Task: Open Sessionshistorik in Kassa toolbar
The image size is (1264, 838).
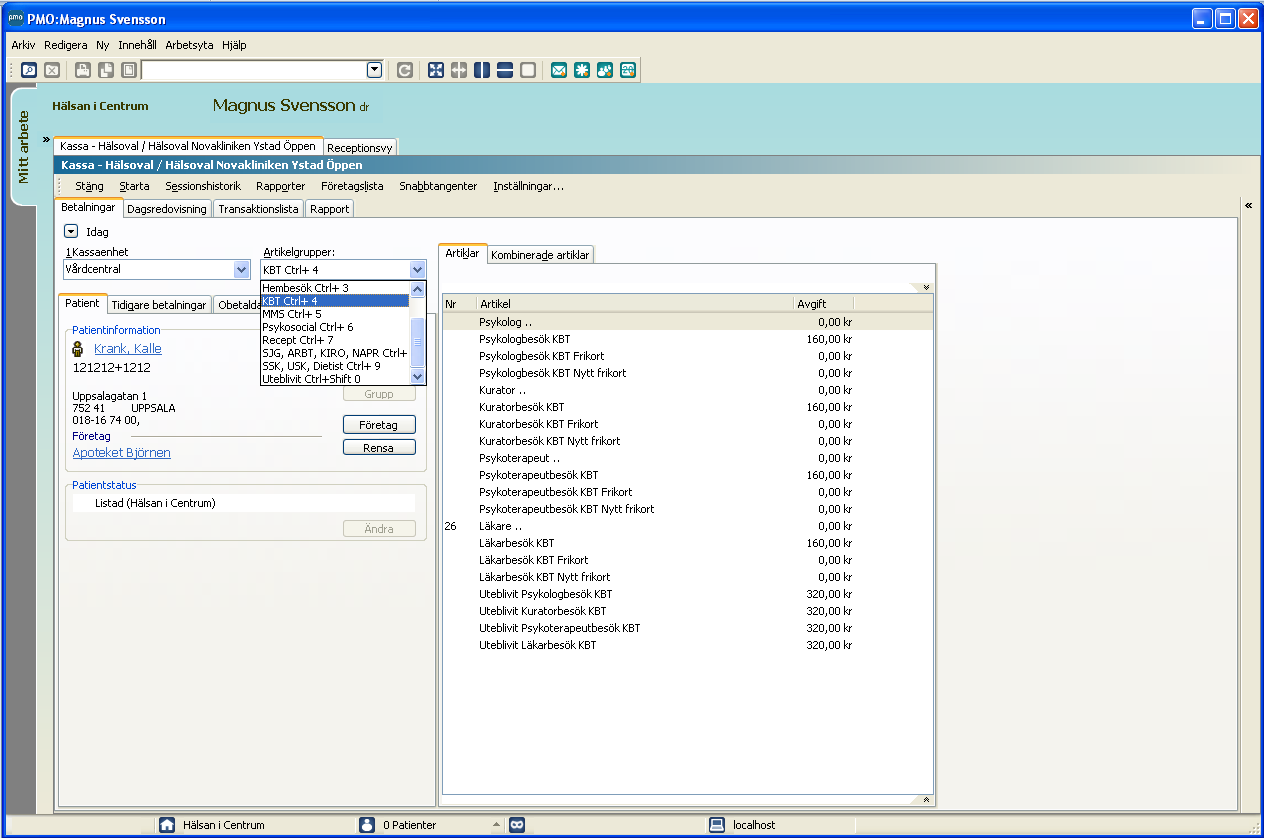Action: tap(203, 186)
